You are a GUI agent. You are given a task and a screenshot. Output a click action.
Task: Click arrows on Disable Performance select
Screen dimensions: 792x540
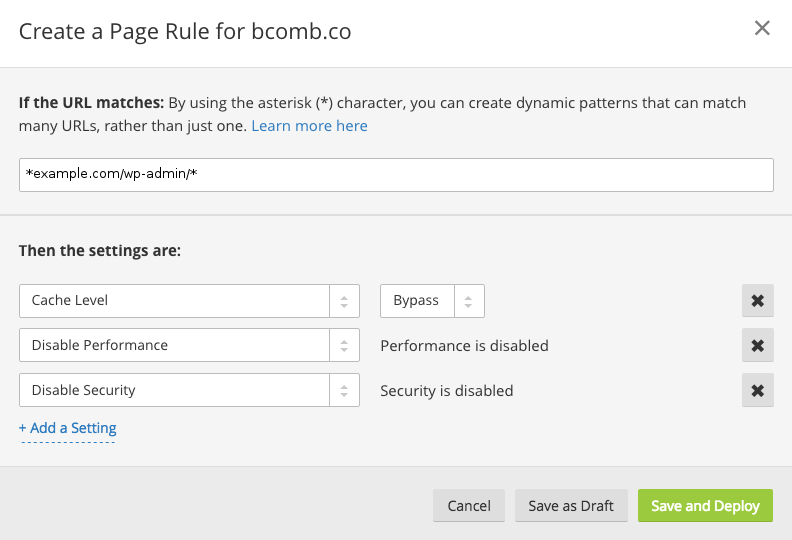tap(344, 345)
